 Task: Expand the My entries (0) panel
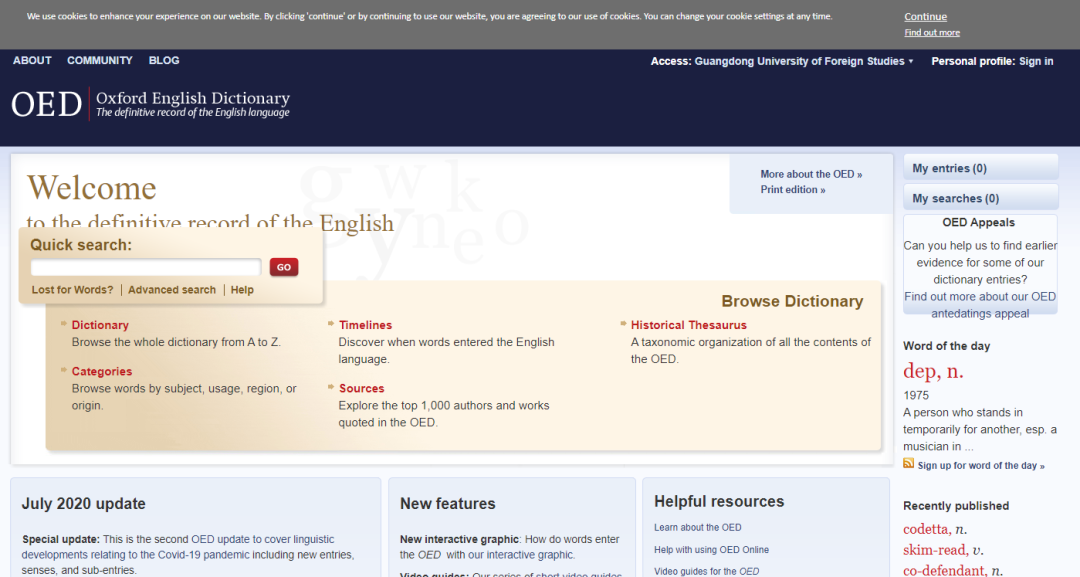(x=980, y=168)
